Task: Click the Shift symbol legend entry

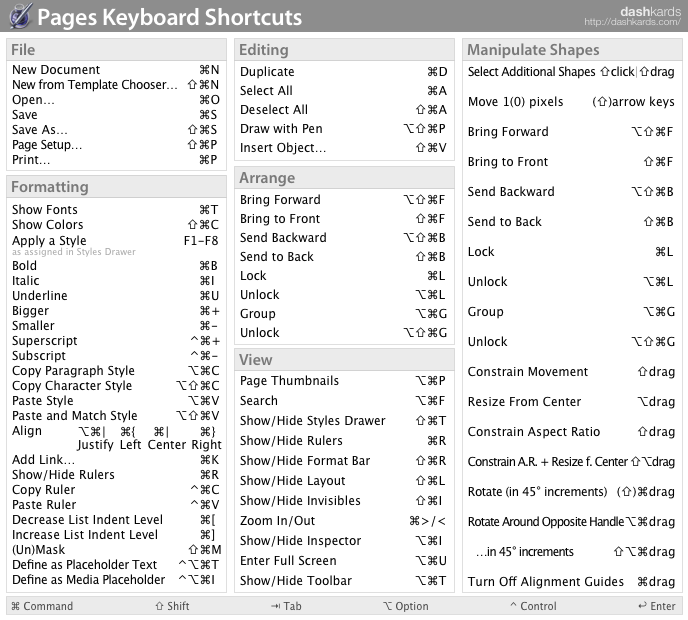Action: 172,606
